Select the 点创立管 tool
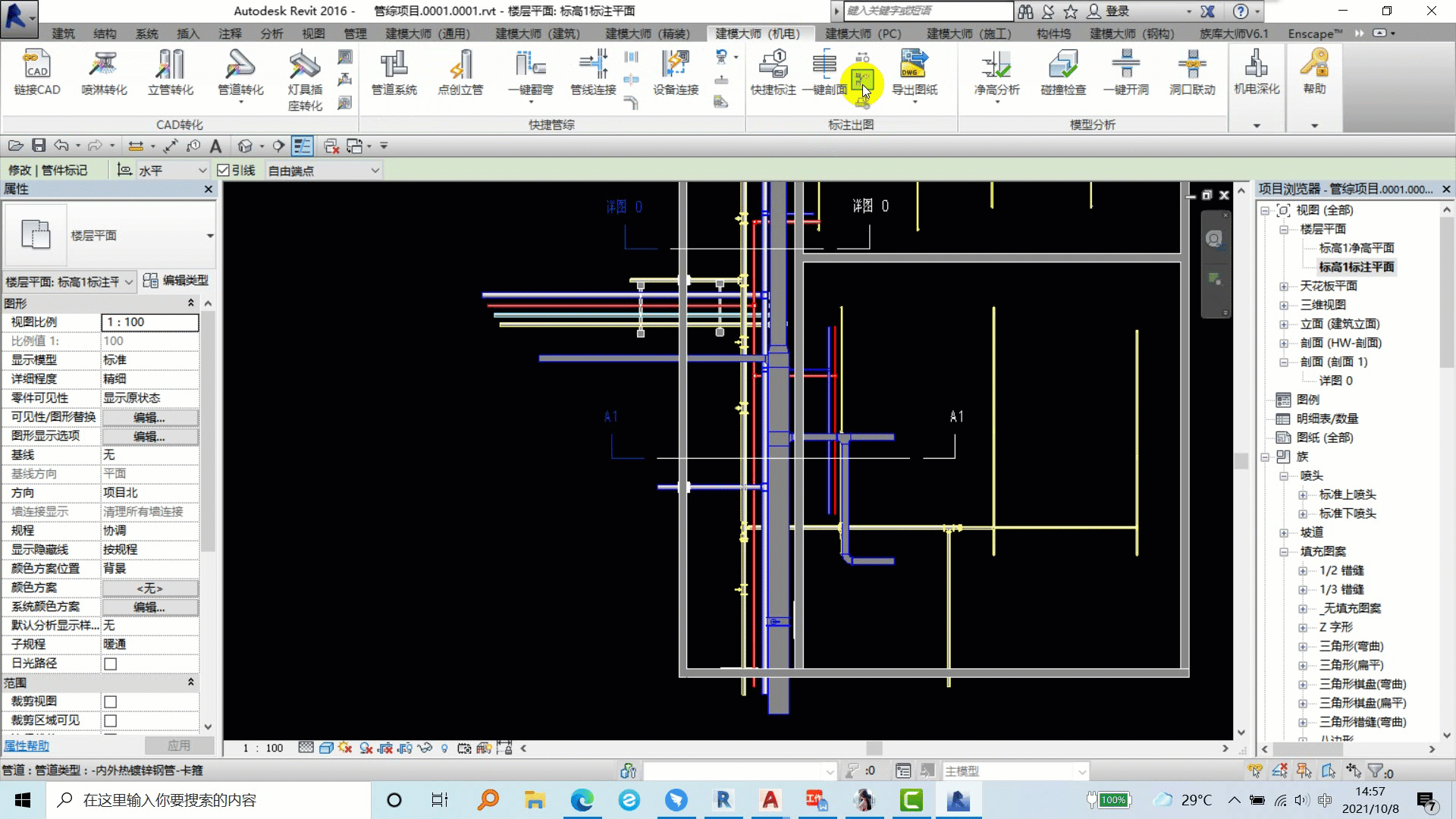The height and width of the screenshot is (819, 1456). click(x=460, y=74)
